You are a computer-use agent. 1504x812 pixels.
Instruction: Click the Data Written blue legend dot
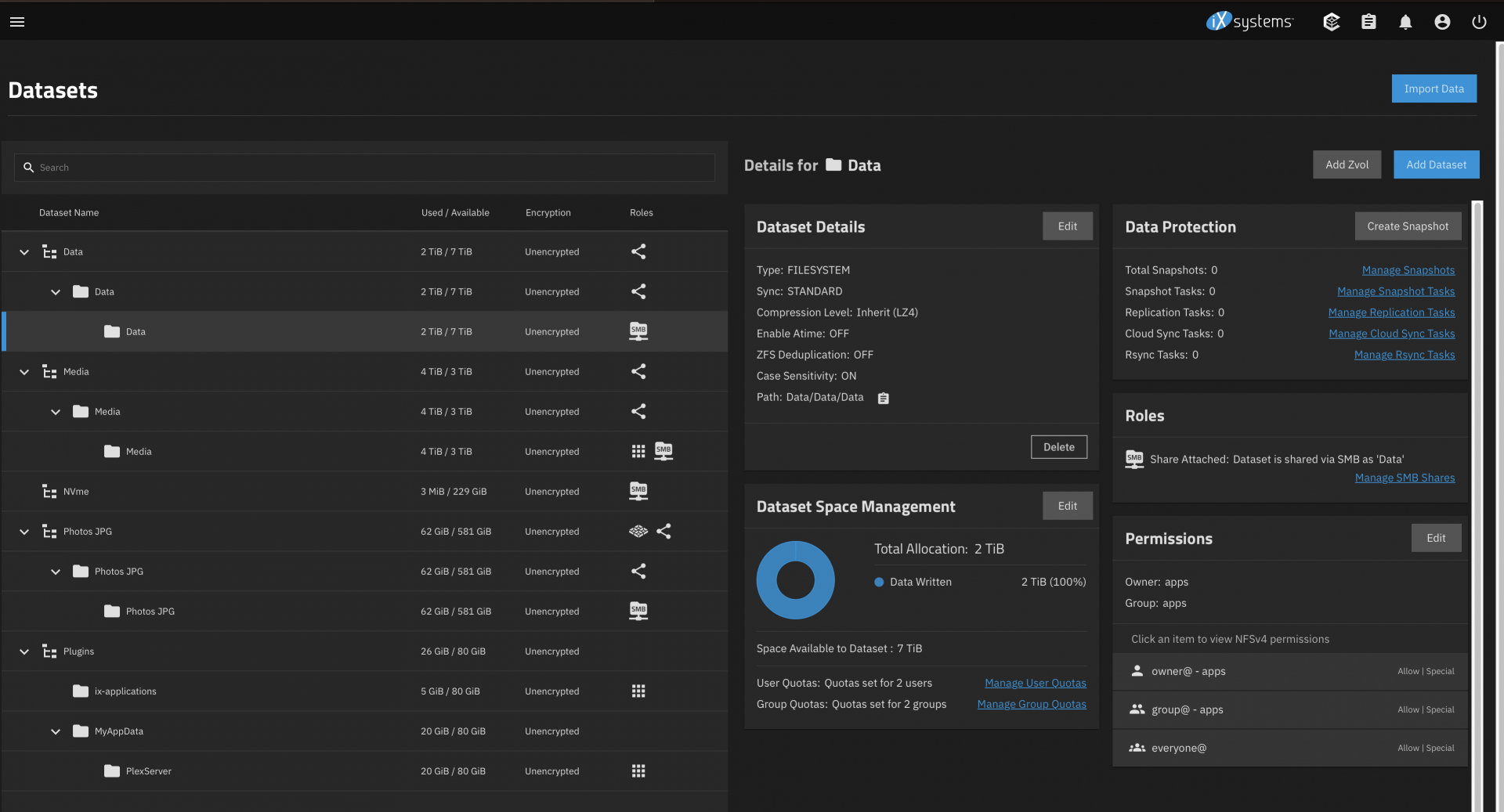click(x=879, y=582)
